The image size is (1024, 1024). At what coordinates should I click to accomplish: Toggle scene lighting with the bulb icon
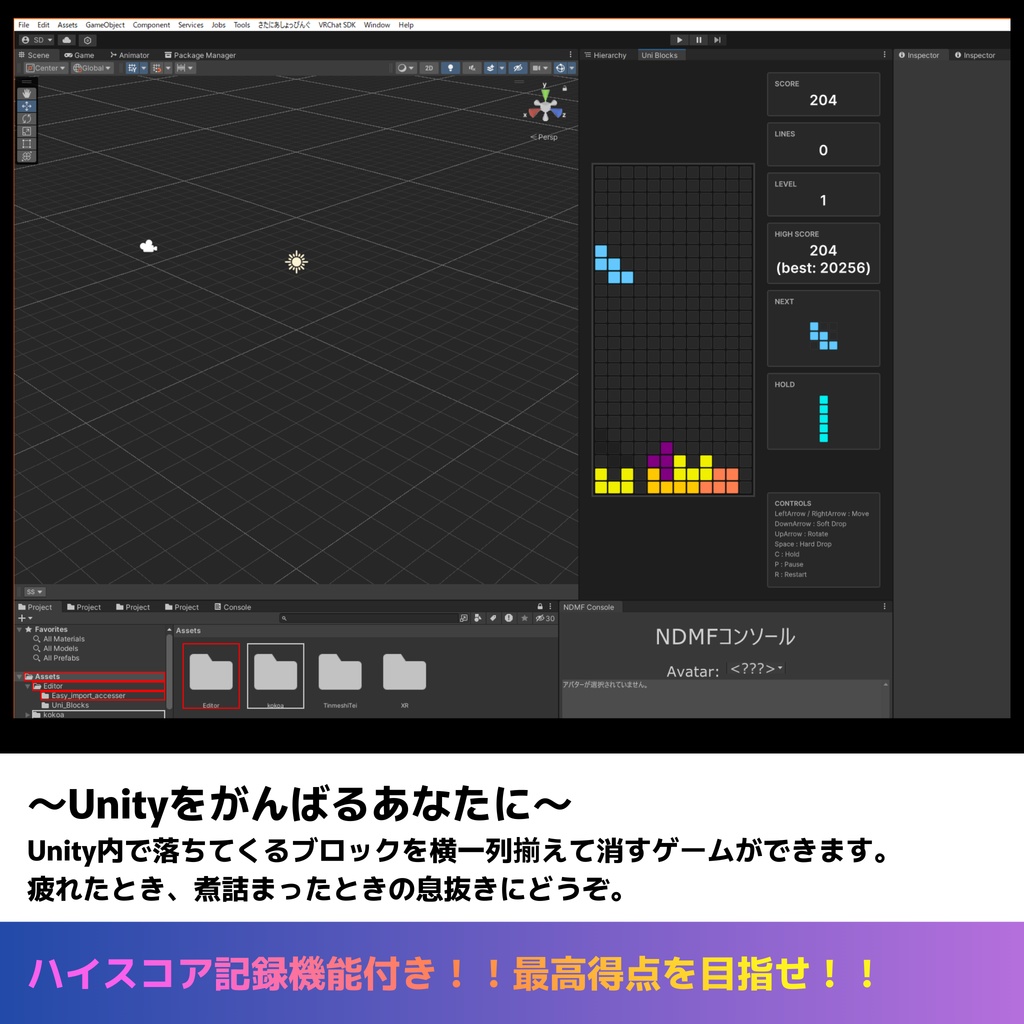pyautogui.click(x=450, y=67)
